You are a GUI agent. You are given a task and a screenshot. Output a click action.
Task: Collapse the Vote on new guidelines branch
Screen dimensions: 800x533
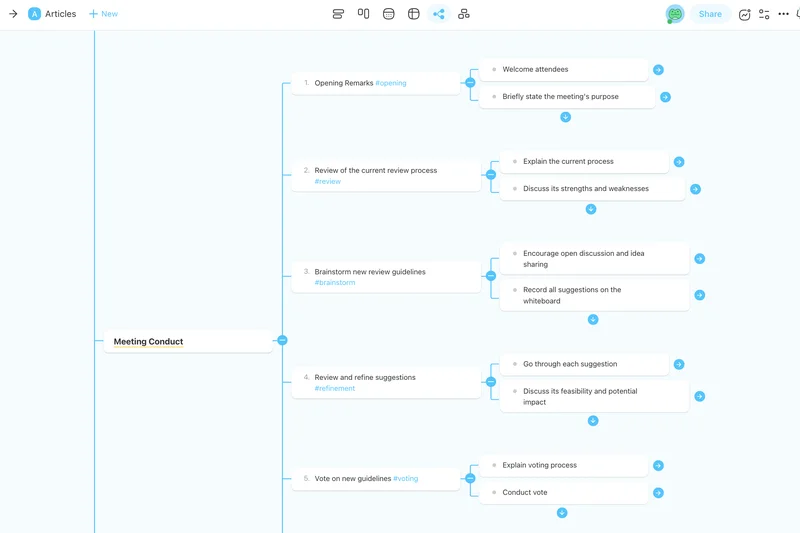[470, 479]
